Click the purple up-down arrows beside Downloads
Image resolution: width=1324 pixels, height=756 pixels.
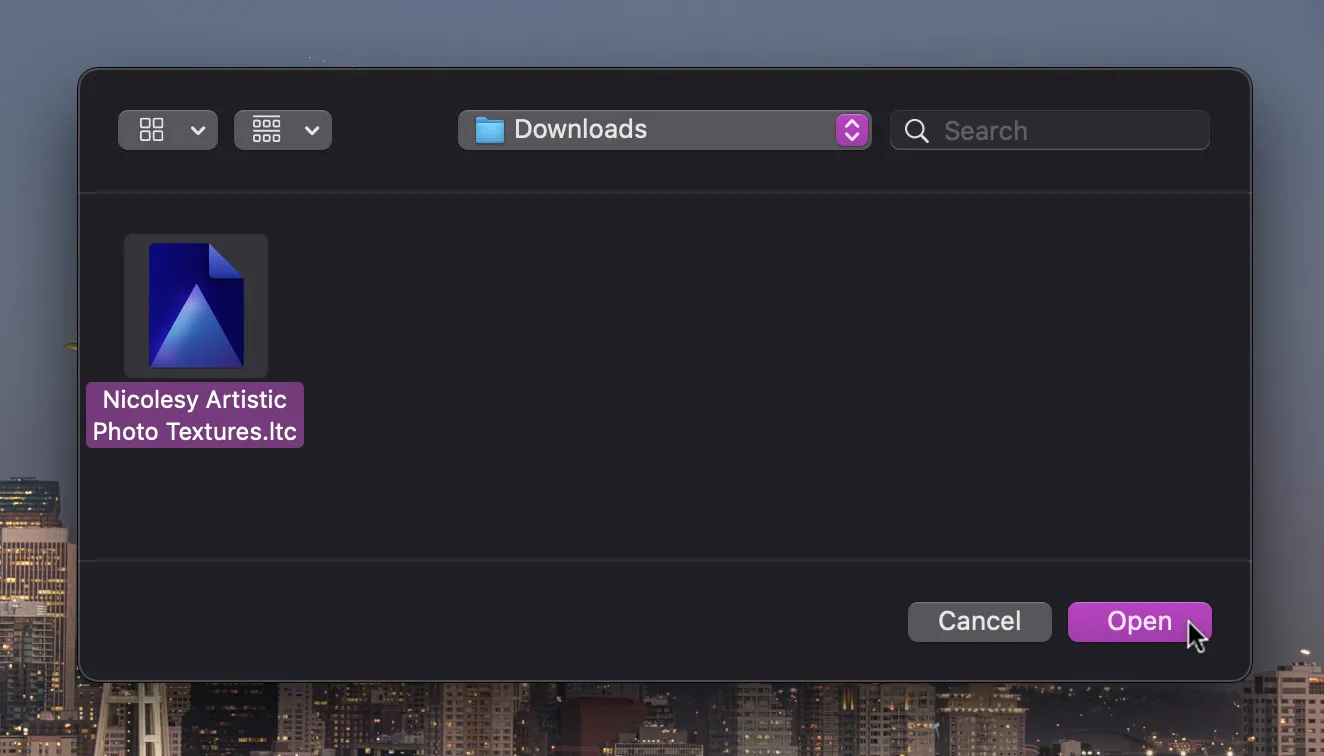(851, 130)
